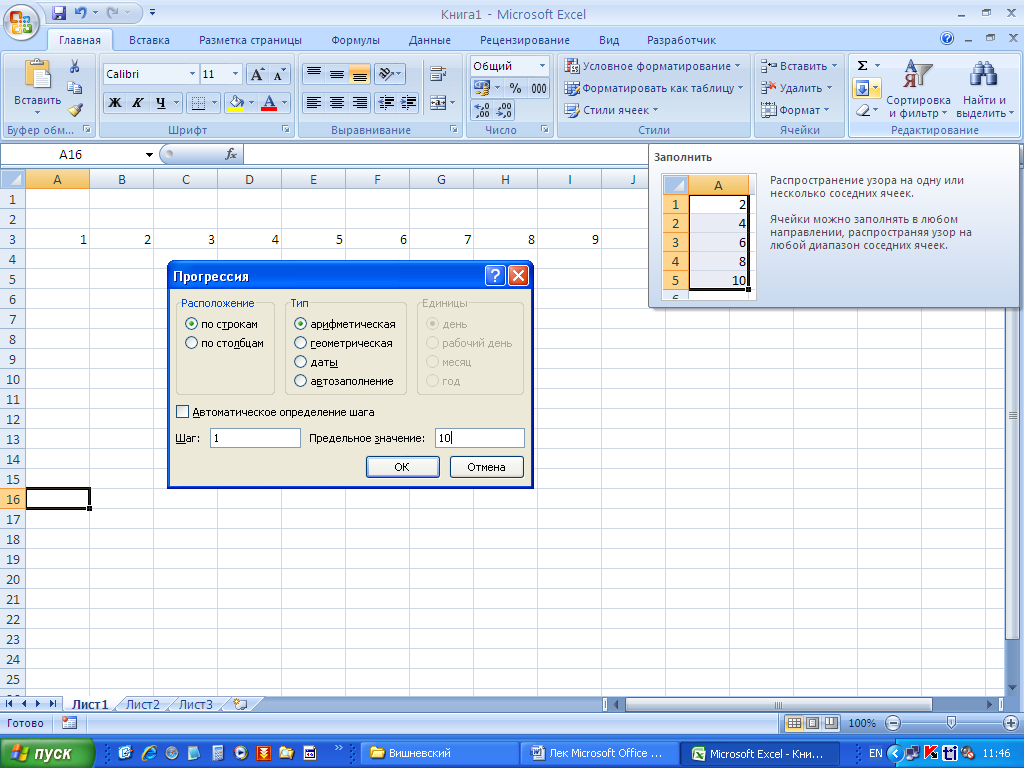1024x768 pixels.
Task: Align text to top of cell
Action: (314, 74)
